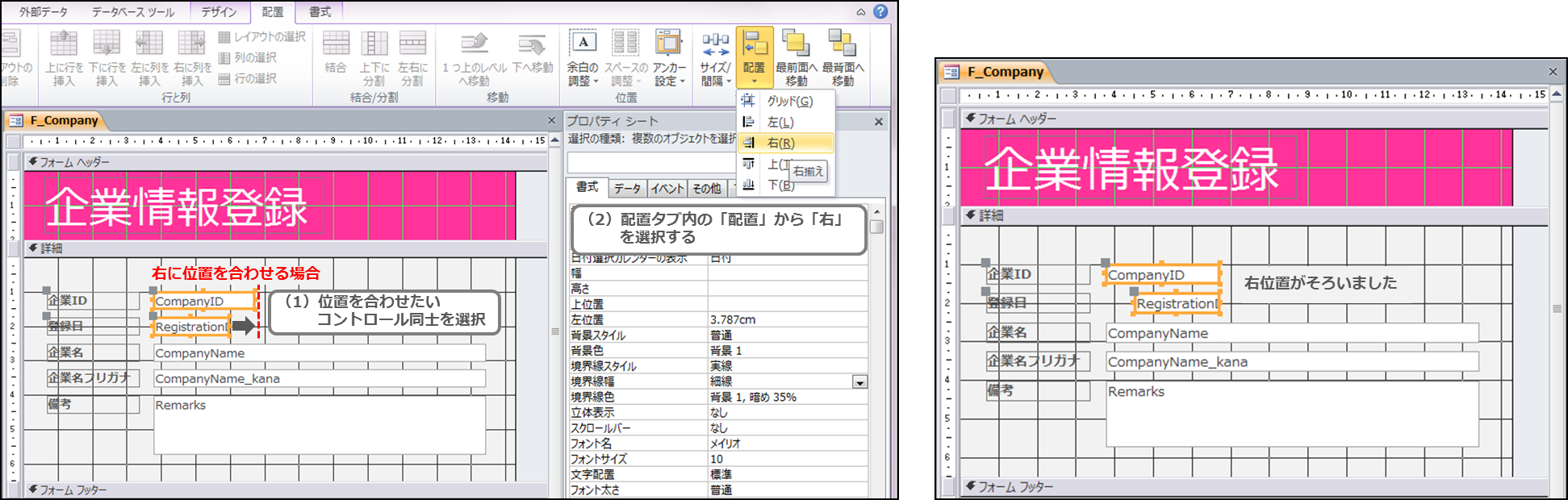Open Access help question mark icon
Viewport: 1568px width, 500px height.
tap(880, 11)
